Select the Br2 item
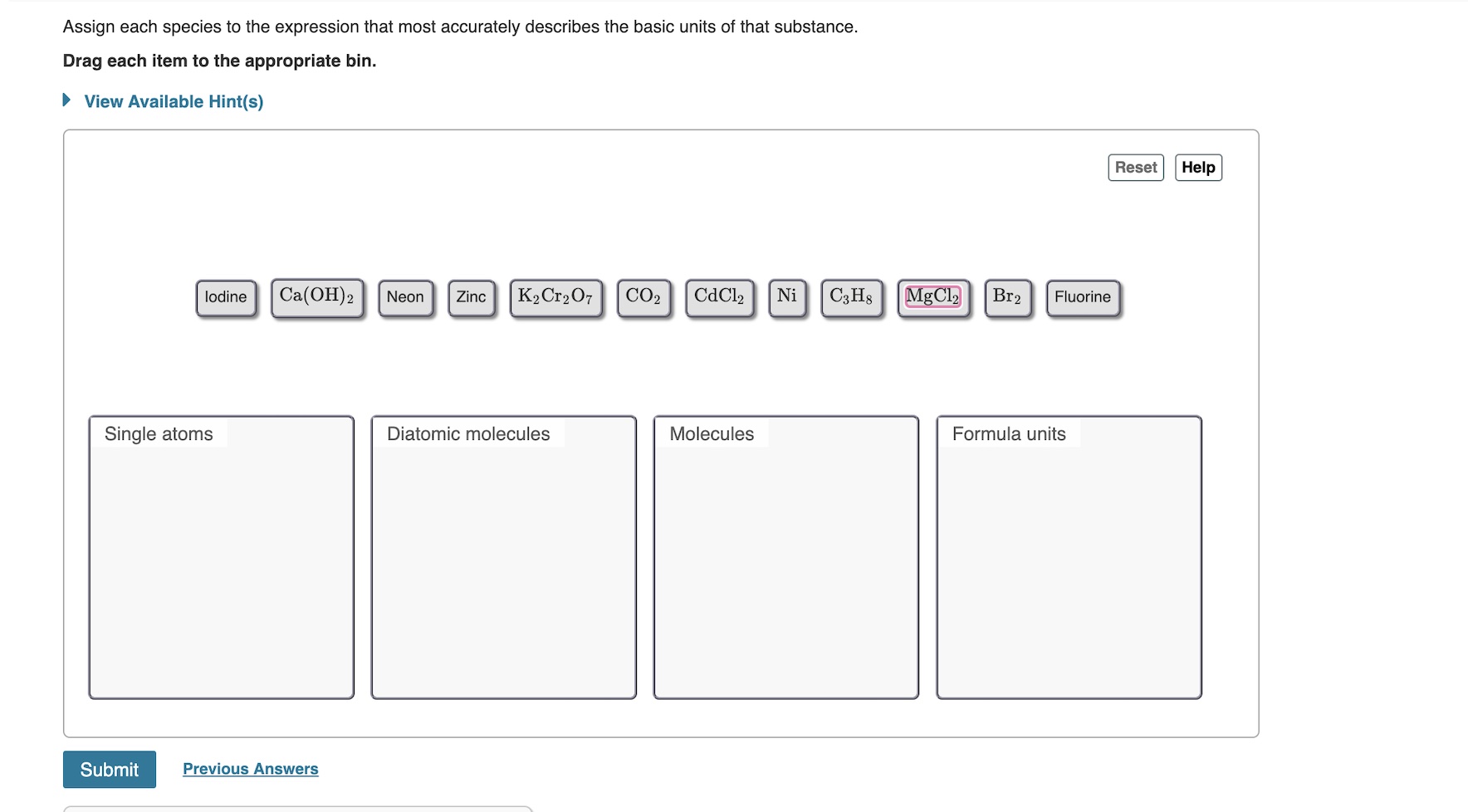 click(x=1006, y=296)
